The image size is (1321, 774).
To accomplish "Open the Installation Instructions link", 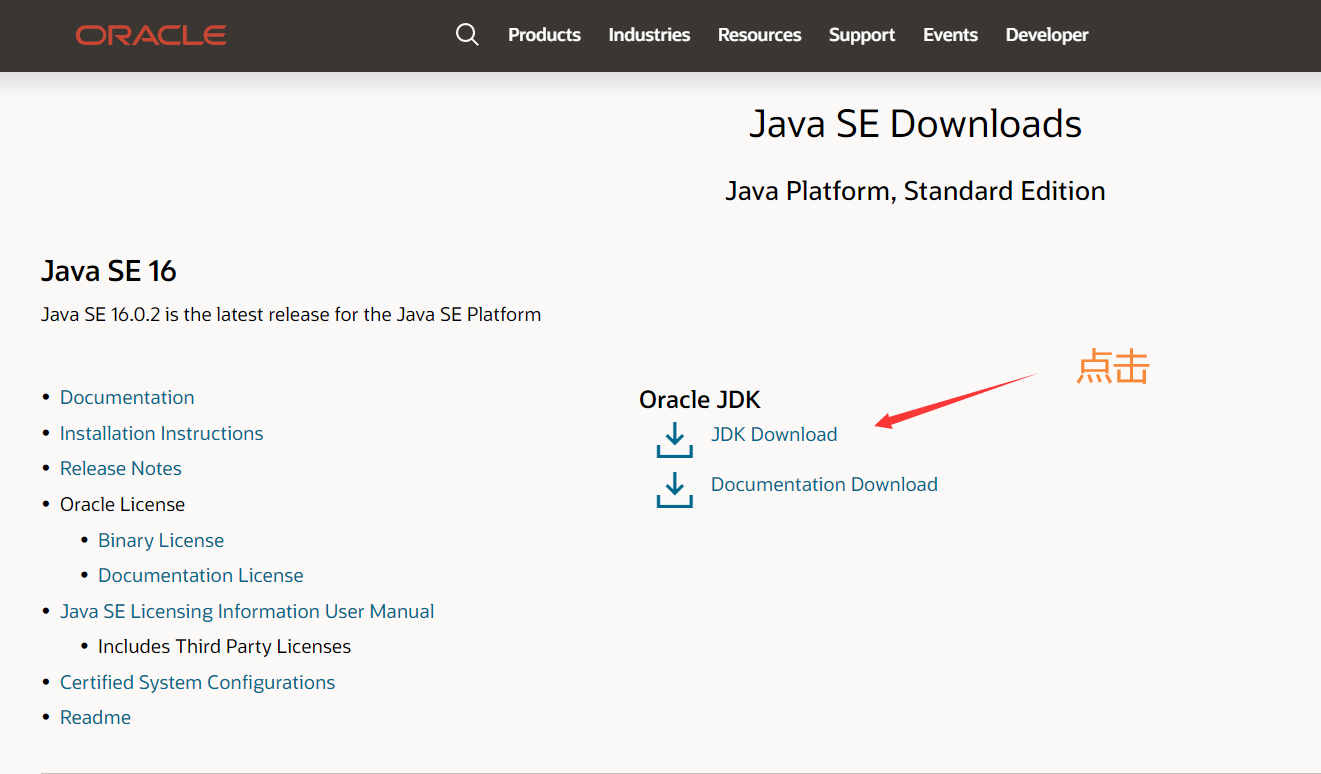I will coord(161,432).
